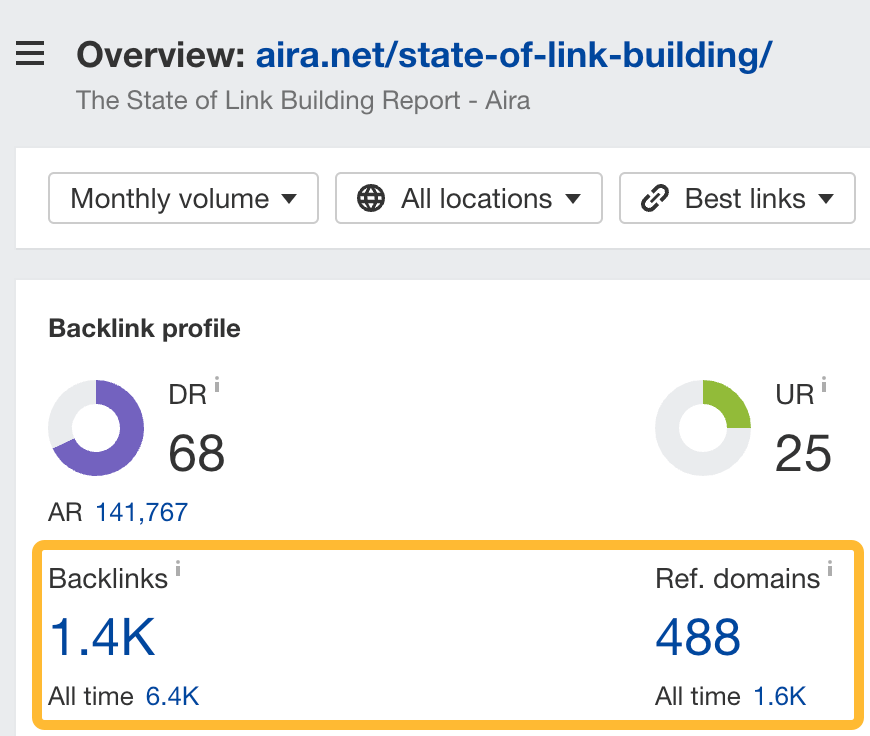Viewport: 870px width, 736px height.
Task: Expand the Best links dropdown
Action: coord(737,198)
